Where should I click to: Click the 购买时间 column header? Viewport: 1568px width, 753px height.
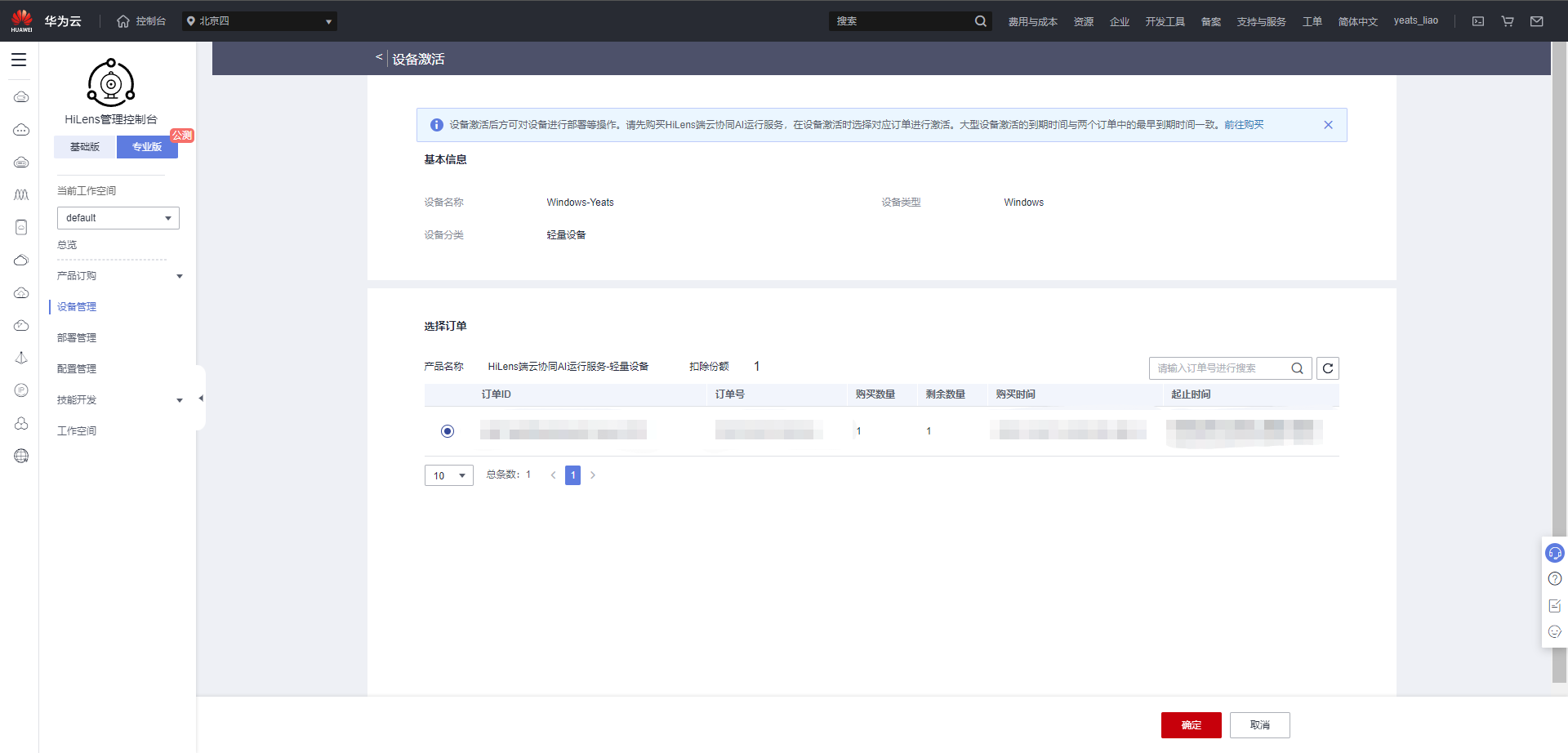coord(1015,394)
